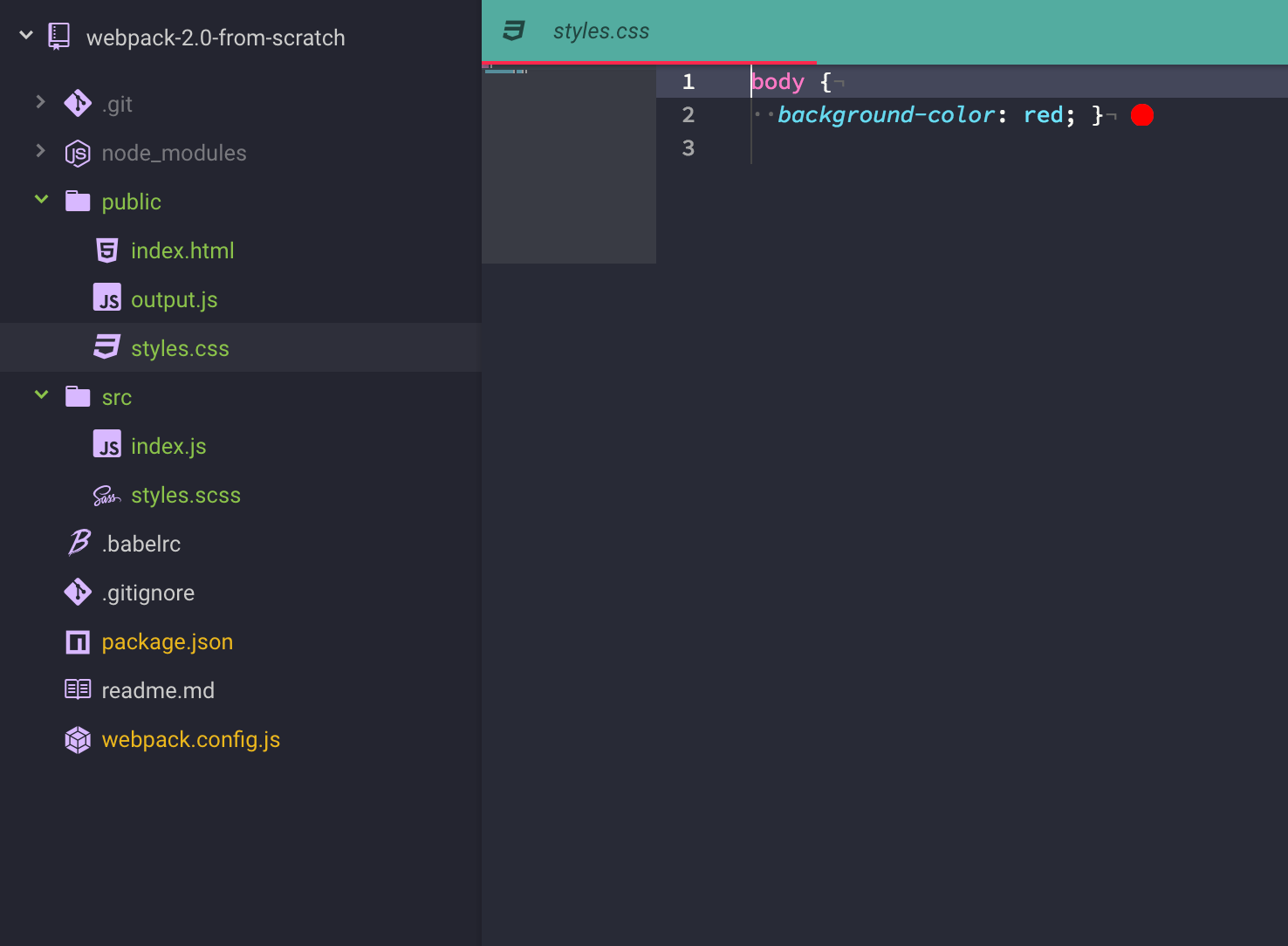1288x946 pixels.
Task: Click the webpack icon beside webpack.config.js
Action: pyautogui.click(x=78, y=739)
